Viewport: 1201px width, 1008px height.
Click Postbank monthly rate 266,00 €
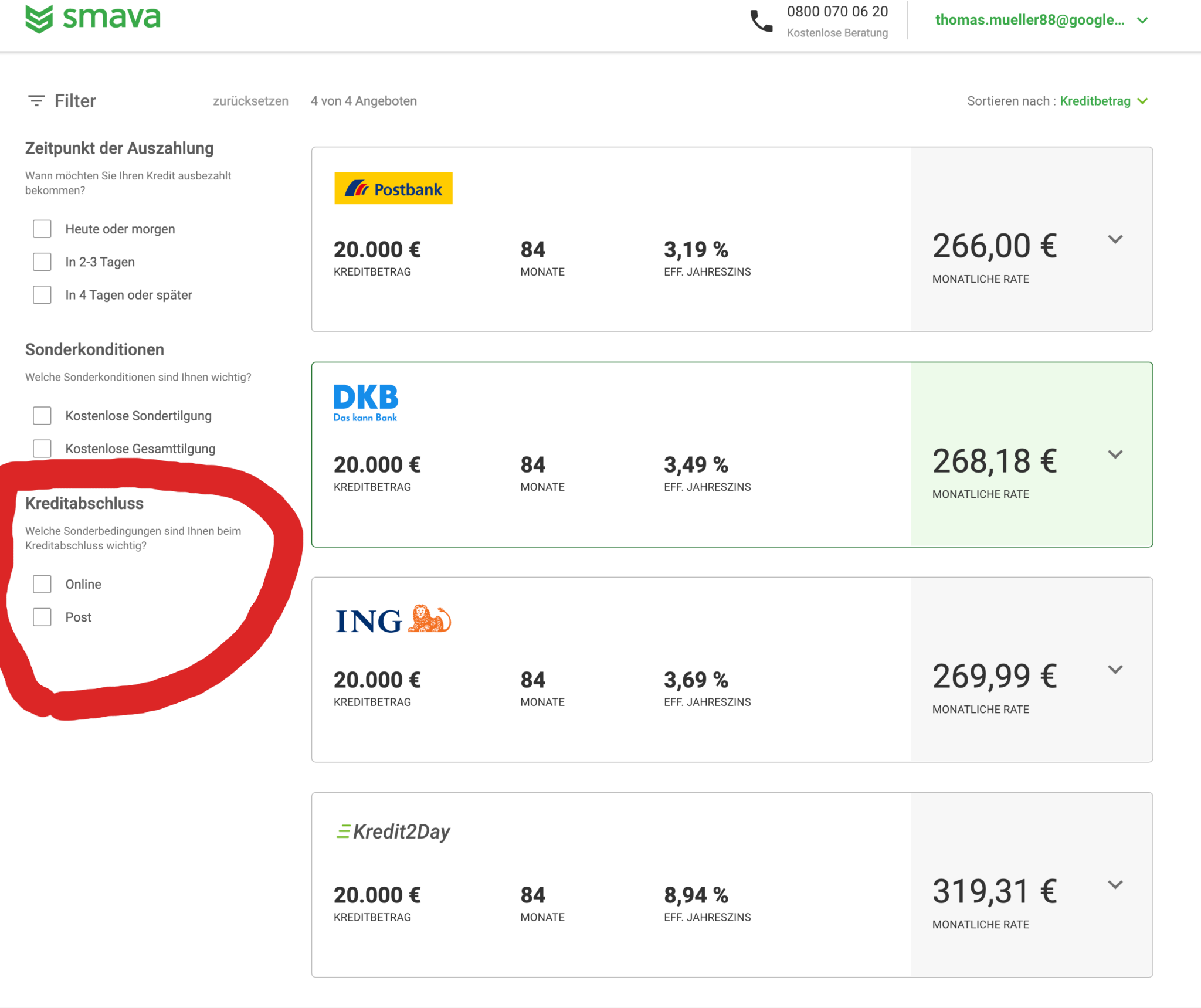(995, 246)
